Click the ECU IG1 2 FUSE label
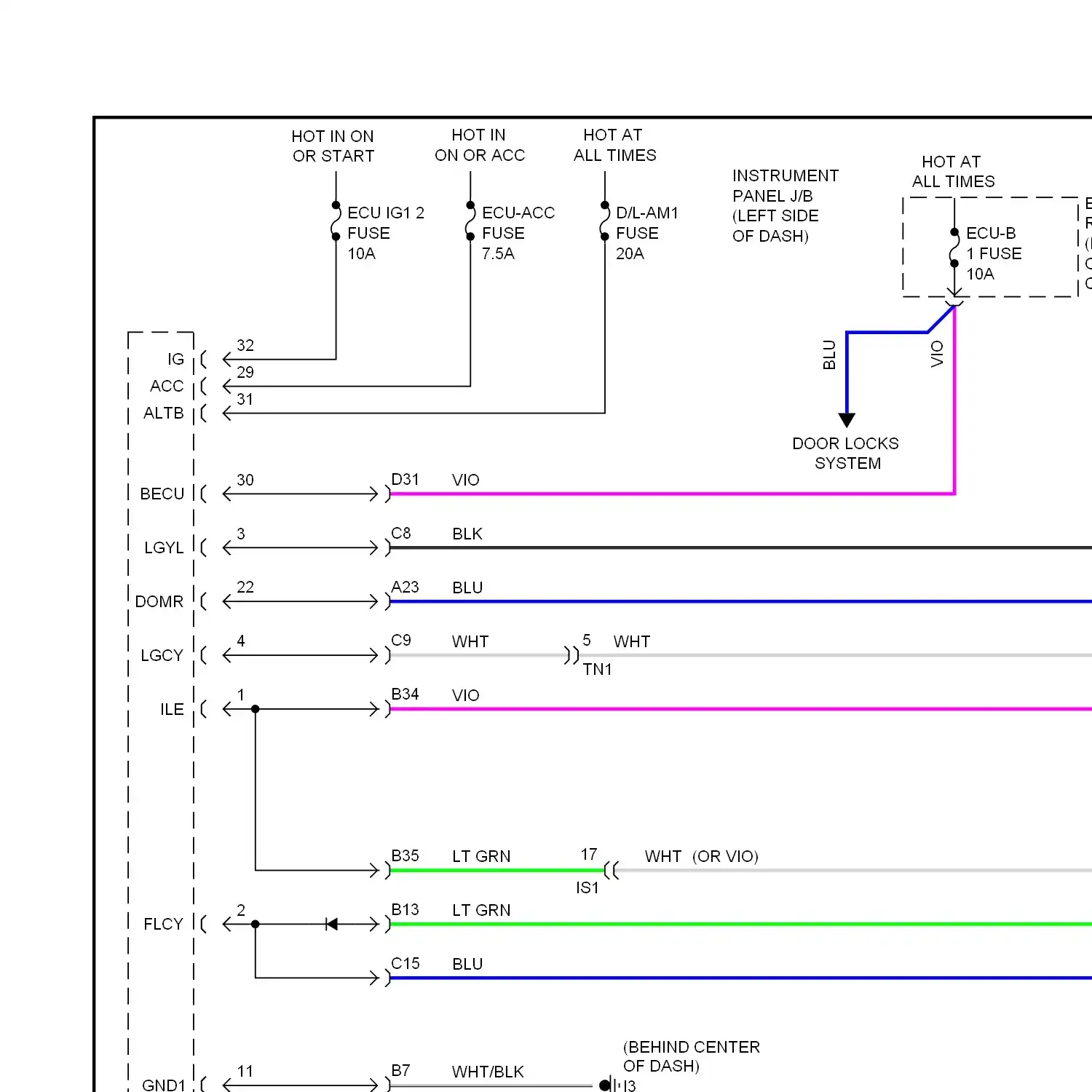Screen dimensions: 1092x1092 385,233
